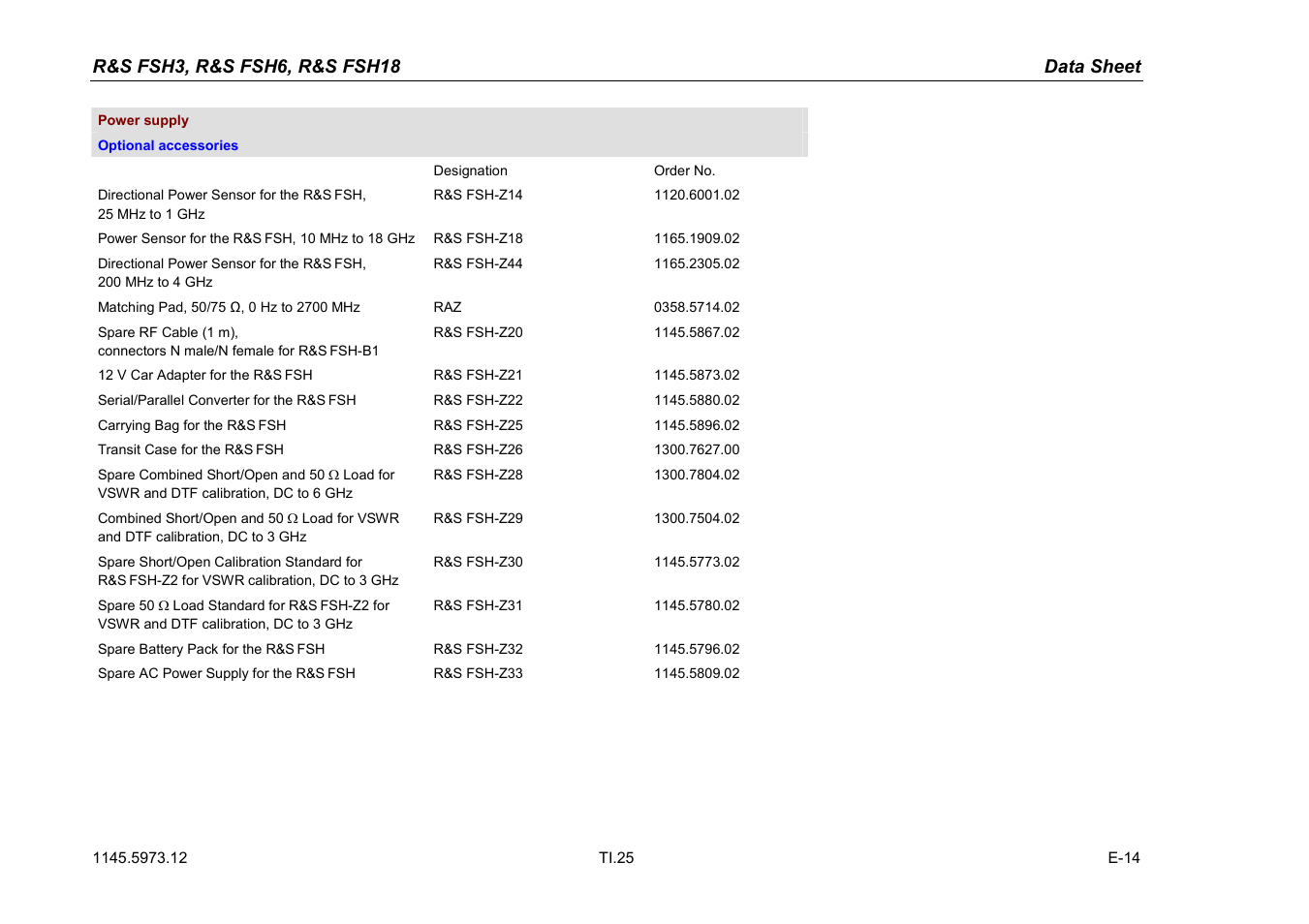Click 'Spare AC Power Supply for the R&S FSH'
1309x924 pixels.
pos(227,673)
